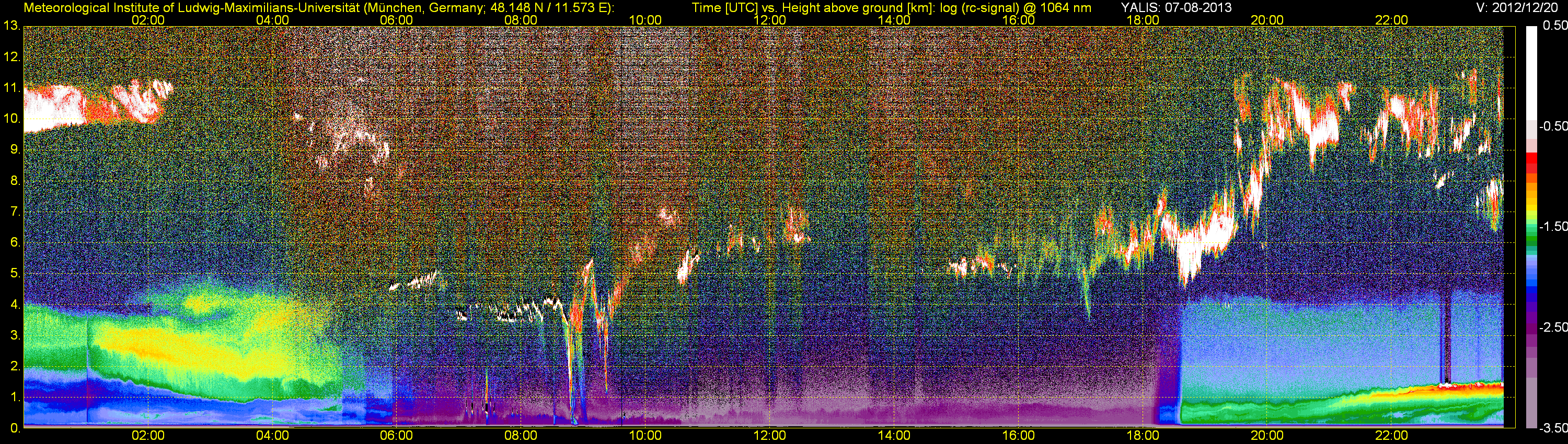Click the 02:00 label on the top time axis
The width and height of the screenshot is (1568, 444).
click(x=148, y=20)
